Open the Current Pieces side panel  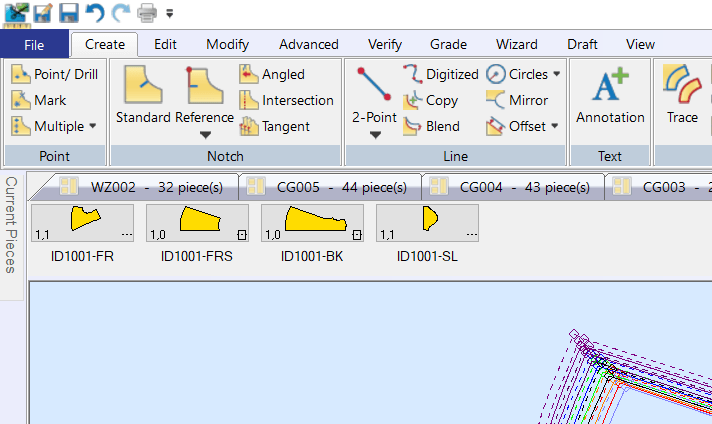(x=13, y=225)
